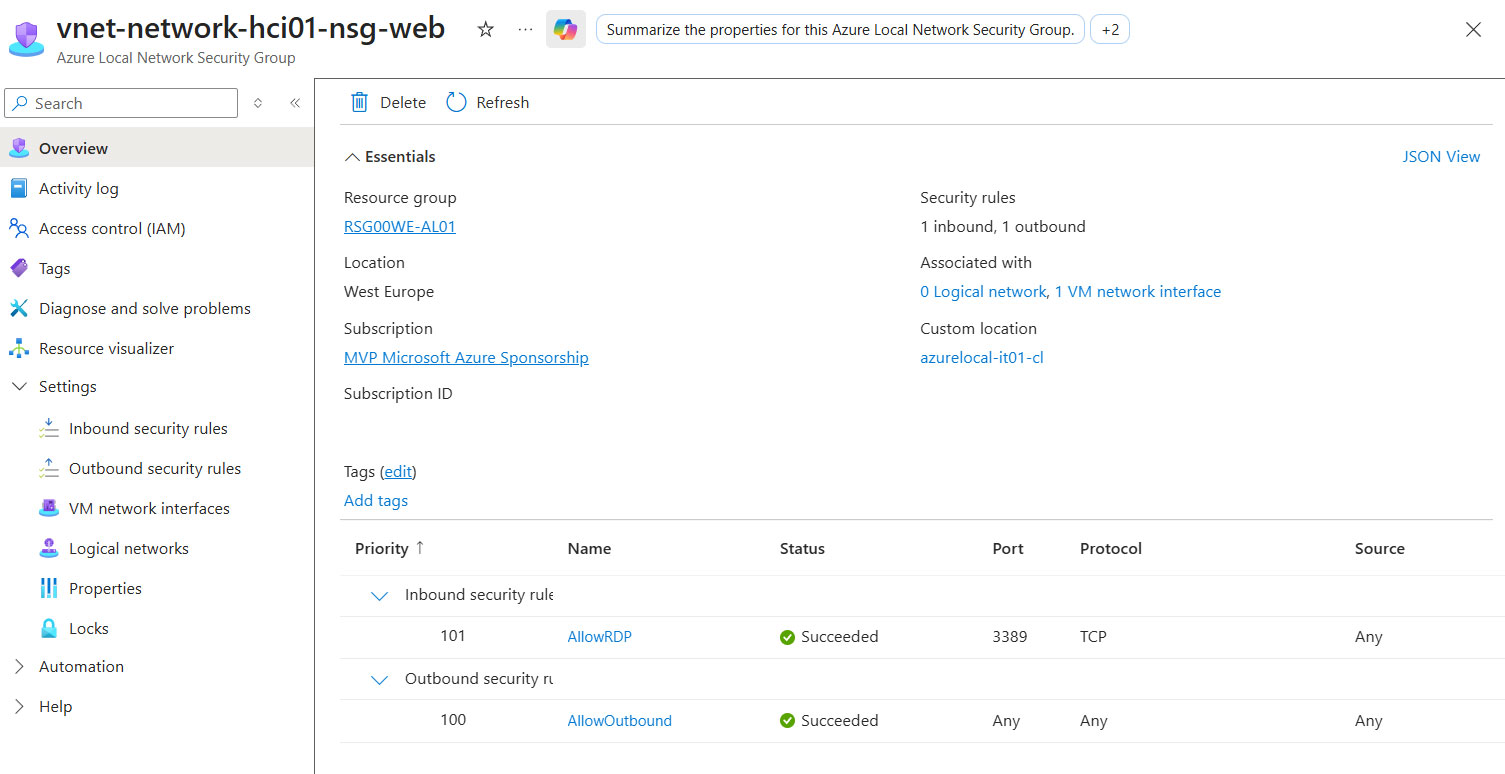Click the Protocol column header
The height and width of the screenshot is (774, 1505).
click(x=1111, y=548)
